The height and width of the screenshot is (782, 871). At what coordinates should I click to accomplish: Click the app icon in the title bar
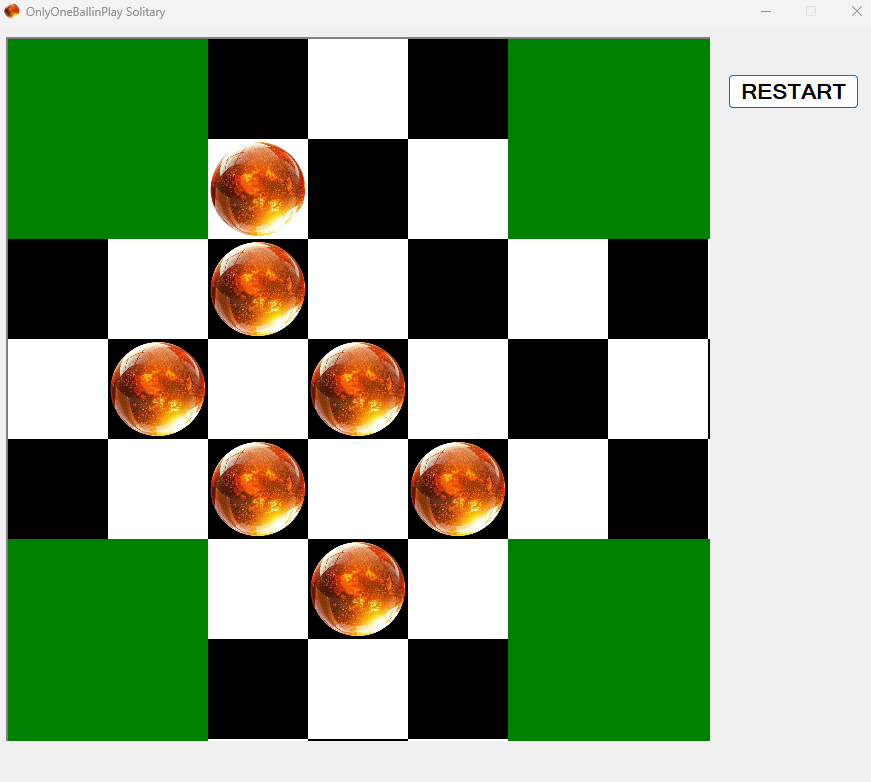click(x=12, y=12)
